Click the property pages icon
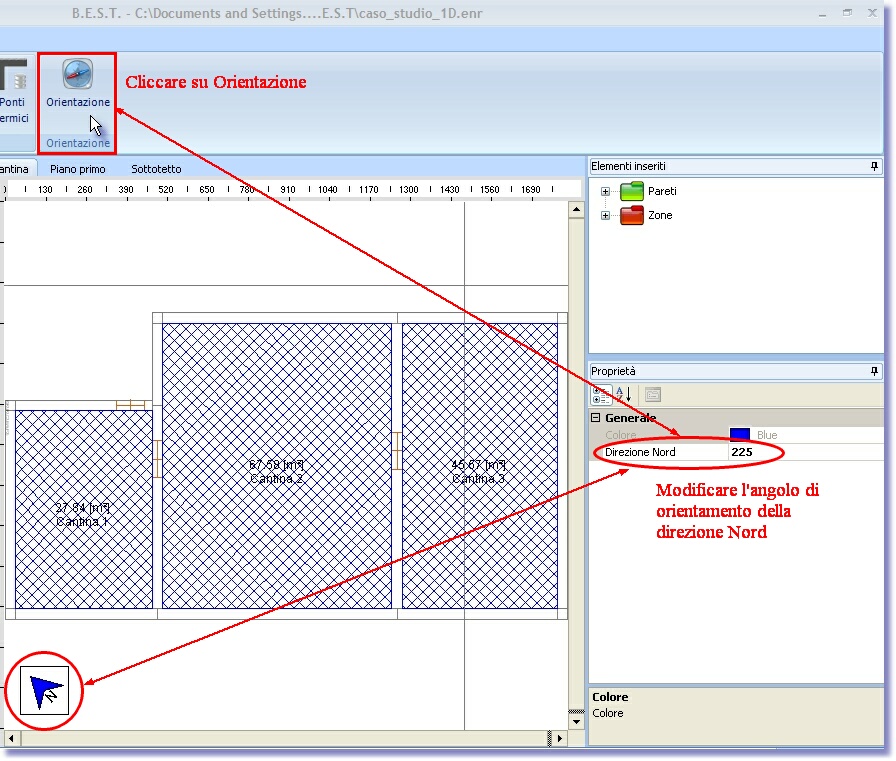 pyautogui.click(x=652, y=394)
